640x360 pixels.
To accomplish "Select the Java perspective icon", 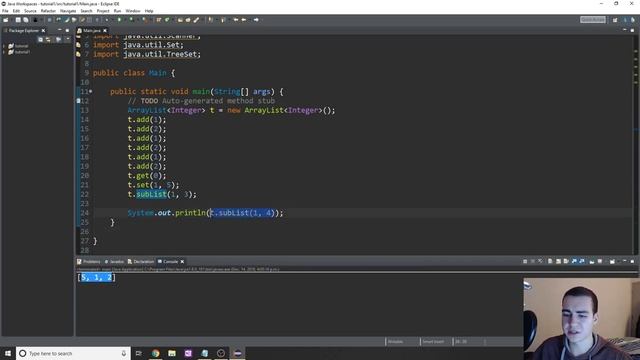I will click(x=625, y=20).
